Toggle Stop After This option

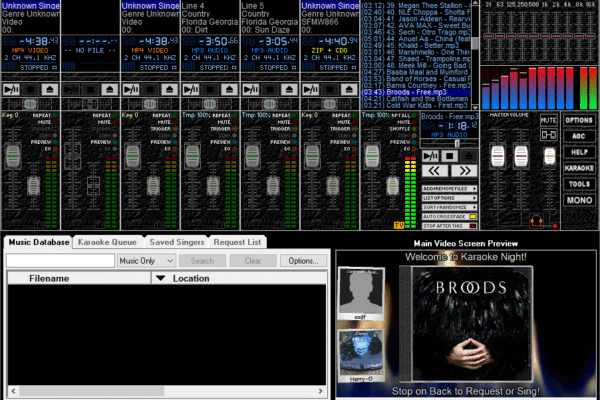point(448,227)
